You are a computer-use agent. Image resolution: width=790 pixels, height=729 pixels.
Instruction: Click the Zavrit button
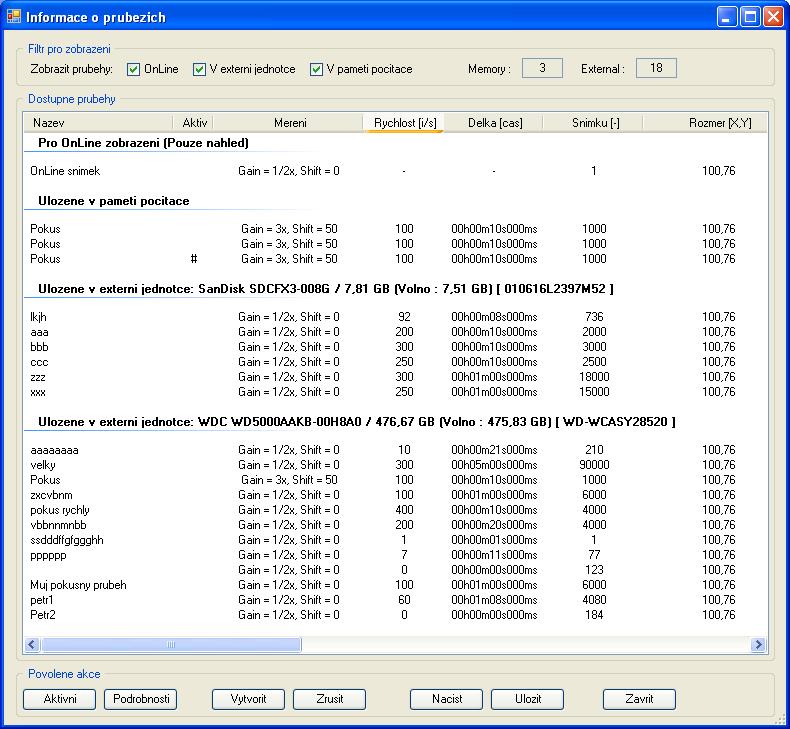tap(639, 699)
